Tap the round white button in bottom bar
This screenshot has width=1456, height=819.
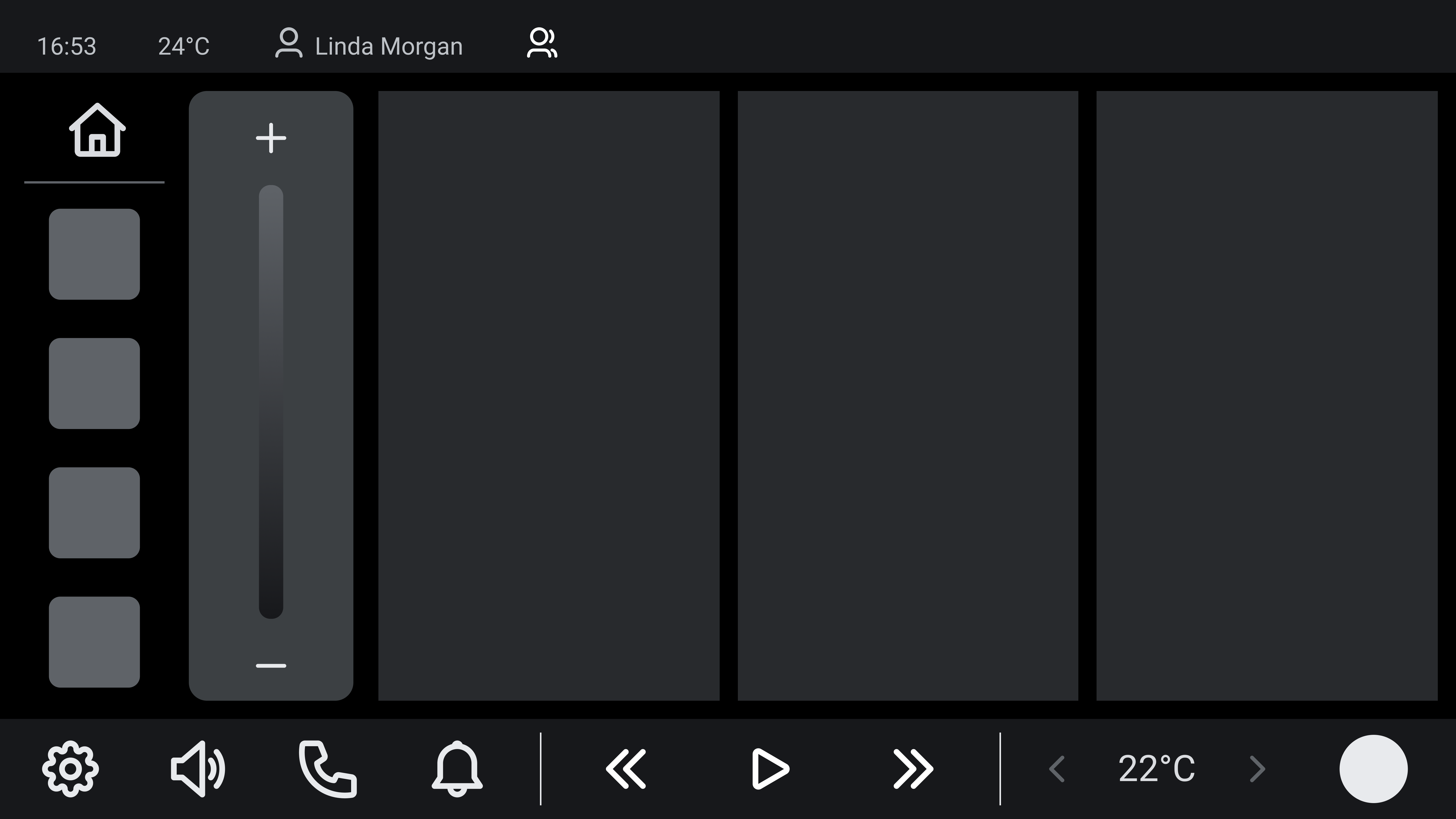(1374, 769)
